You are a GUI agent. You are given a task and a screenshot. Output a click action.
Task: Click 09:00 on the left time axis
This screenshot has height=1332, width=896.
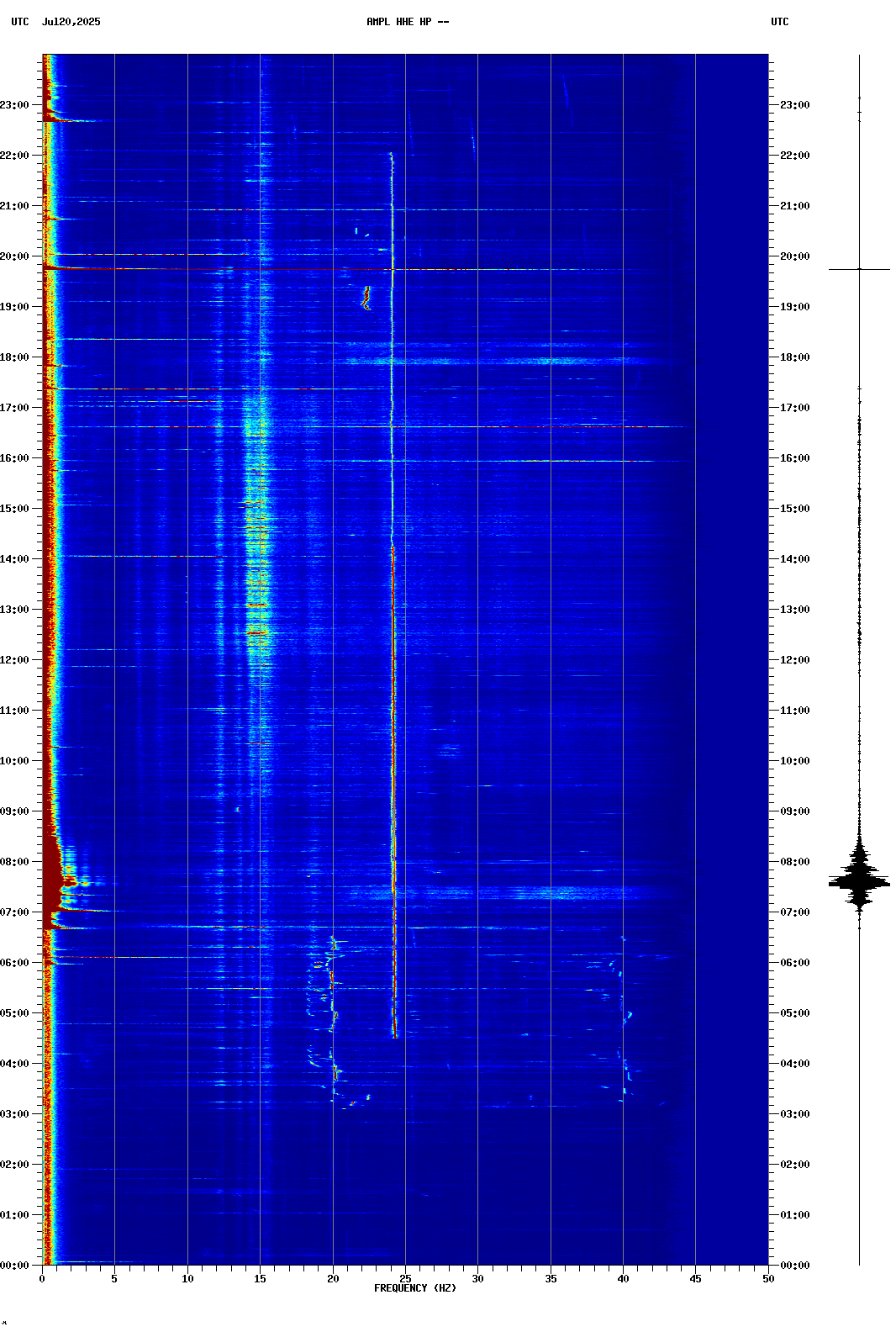click(14, 811)
